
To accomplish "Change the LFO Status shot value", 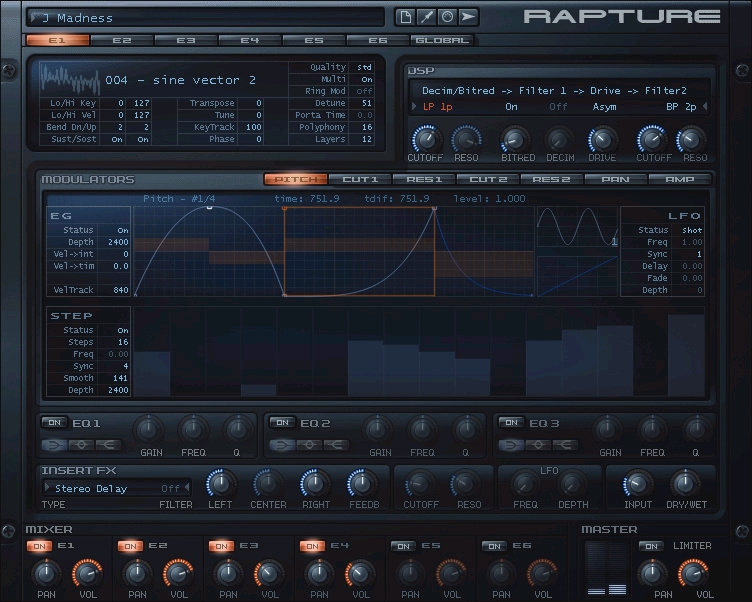I will click(x=692, y=230).
